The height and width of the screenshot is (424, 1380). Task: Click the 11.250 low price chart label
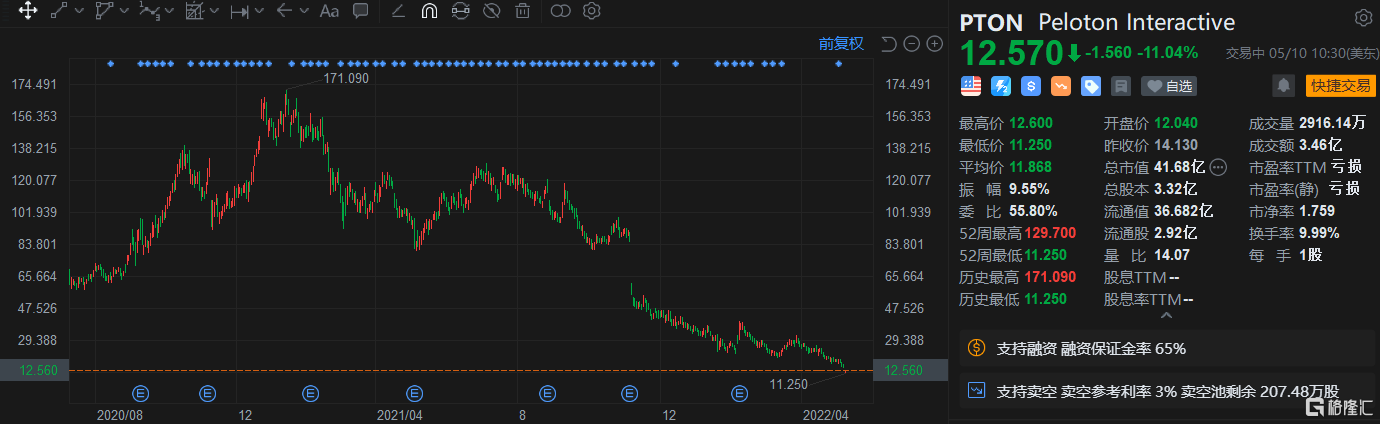788,383
